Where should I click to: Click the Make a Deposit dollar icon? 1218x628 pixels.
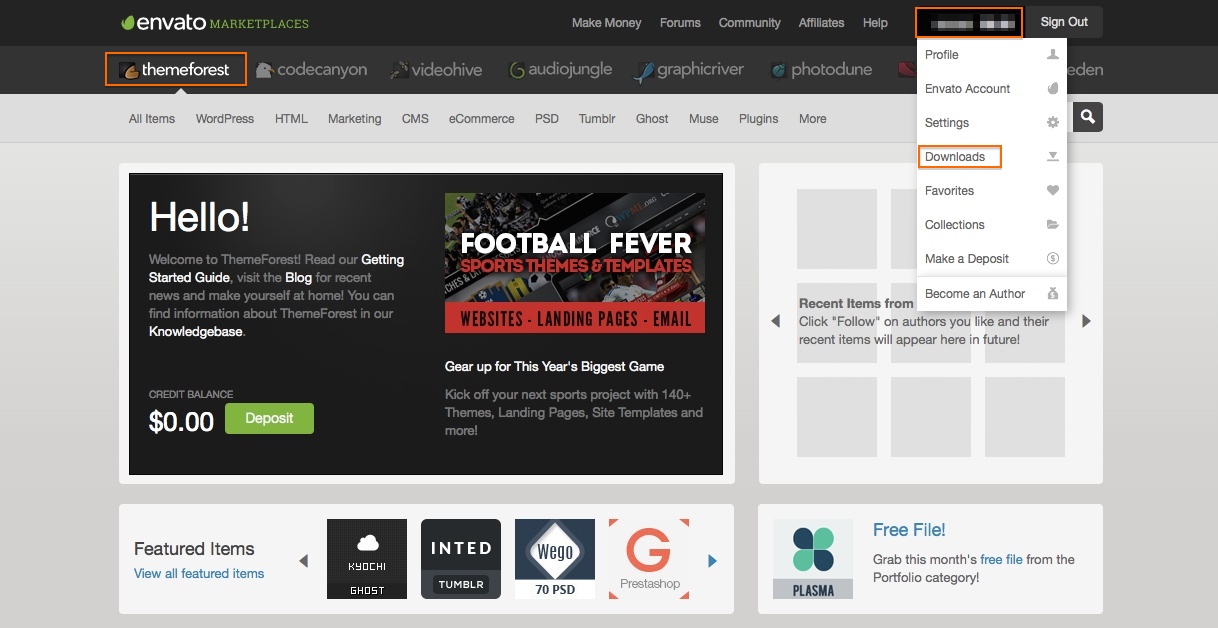[x=1052, y=259]
